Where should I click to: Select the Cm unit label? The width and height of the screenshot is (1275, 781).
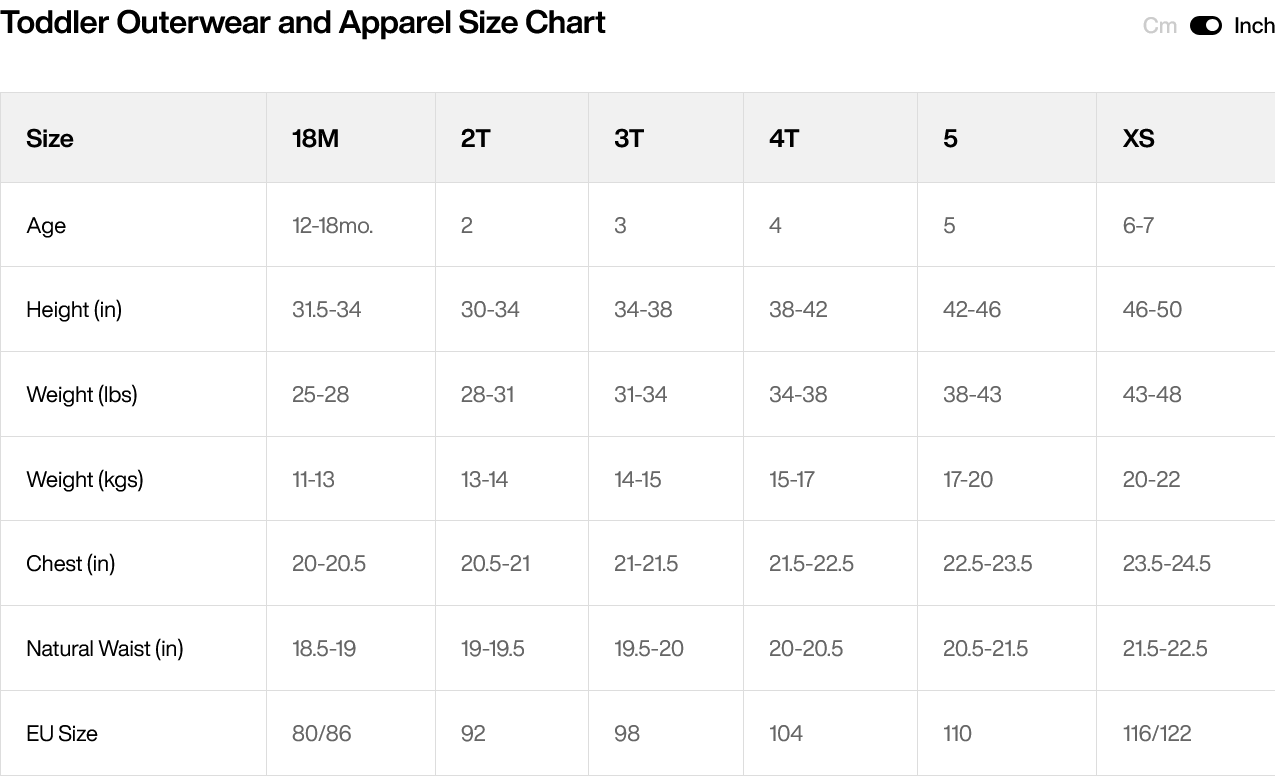(1159, 26)
